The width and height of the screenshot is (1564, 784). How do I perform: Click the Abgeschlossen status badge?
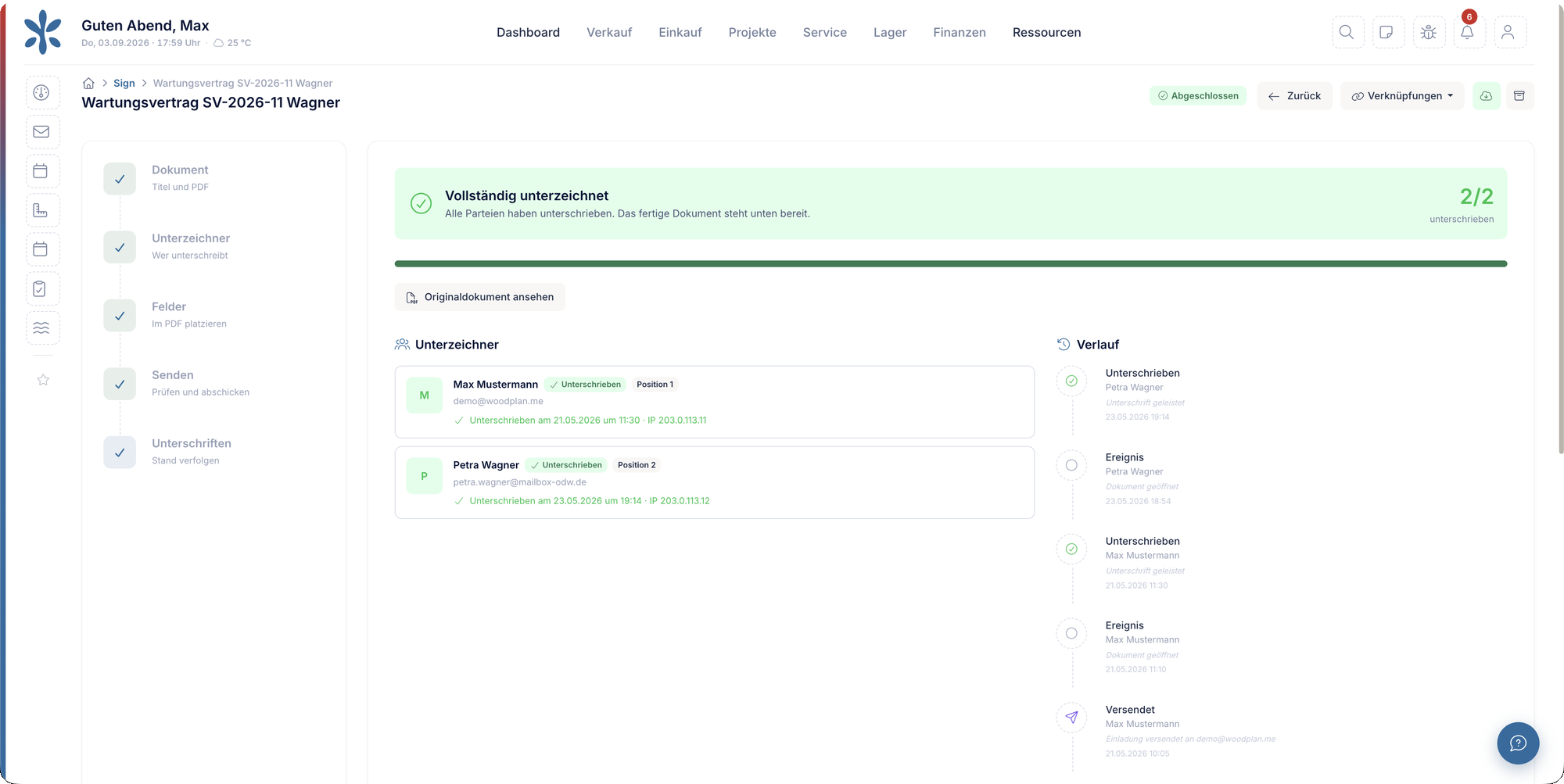1198,96
